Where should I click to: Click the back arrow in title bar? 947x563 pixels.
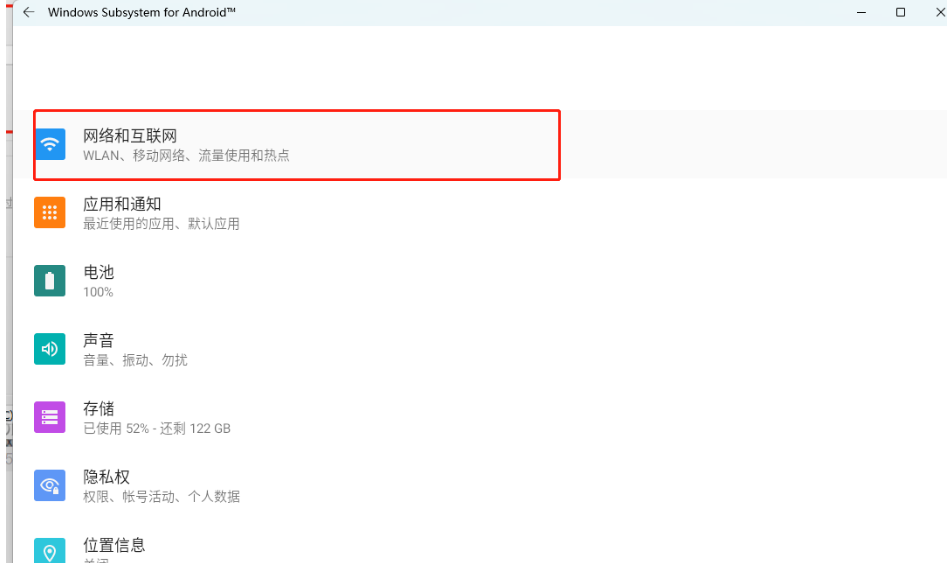point(28,13)
